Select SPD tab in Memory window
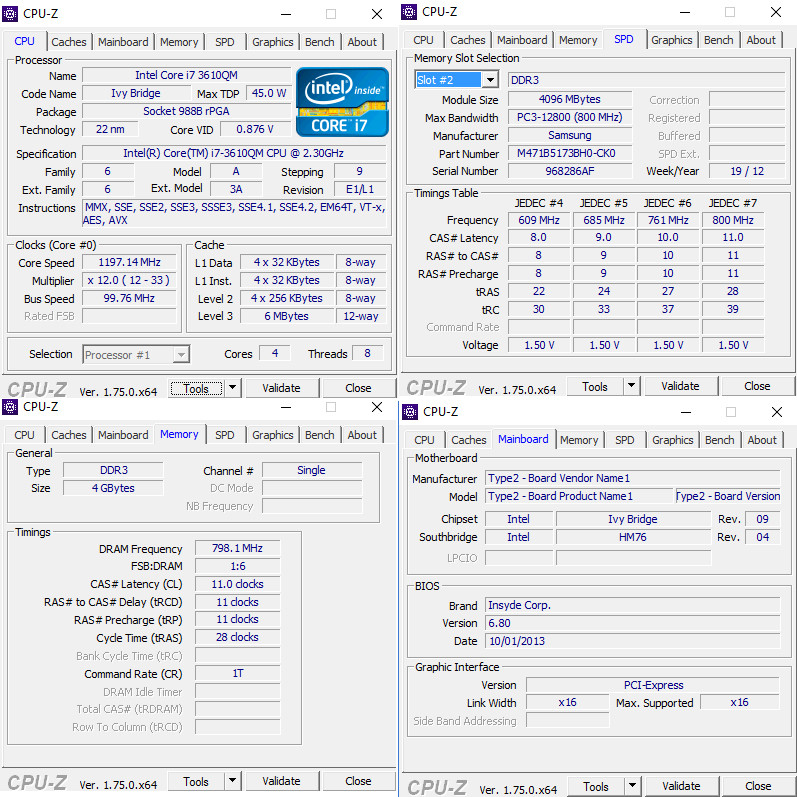 click(x=225, y=435)
